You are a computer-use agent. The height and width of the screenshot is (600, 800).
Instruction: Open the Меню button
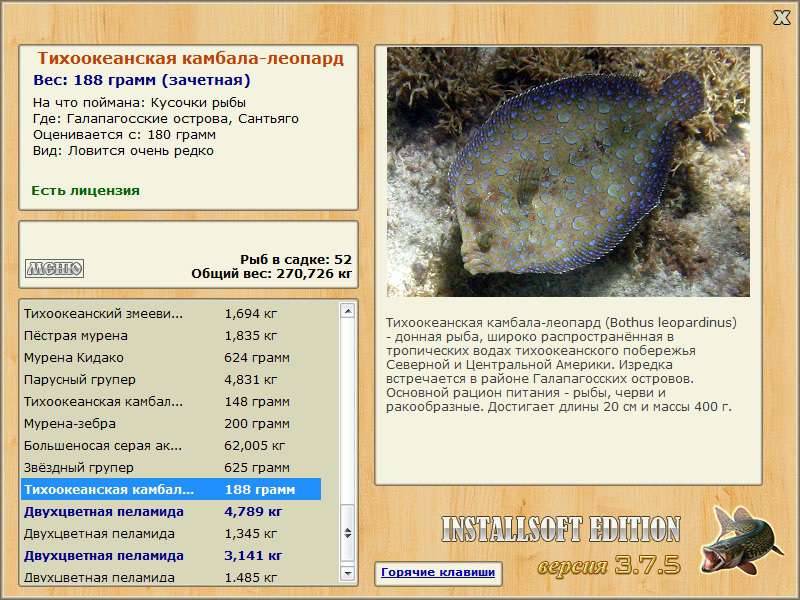click(x=54, y=268)
